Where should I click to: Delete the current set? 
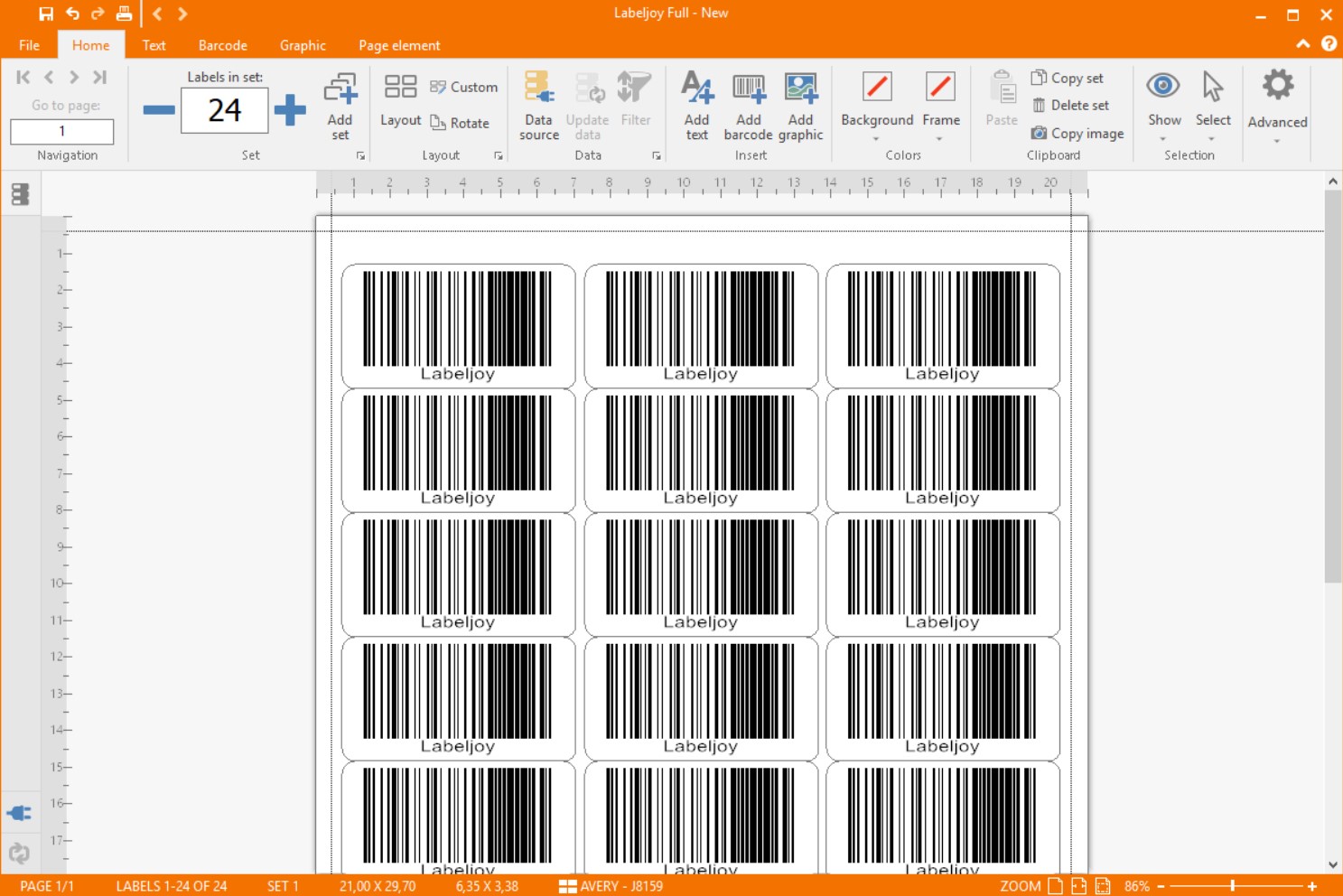coord(1070,105)
